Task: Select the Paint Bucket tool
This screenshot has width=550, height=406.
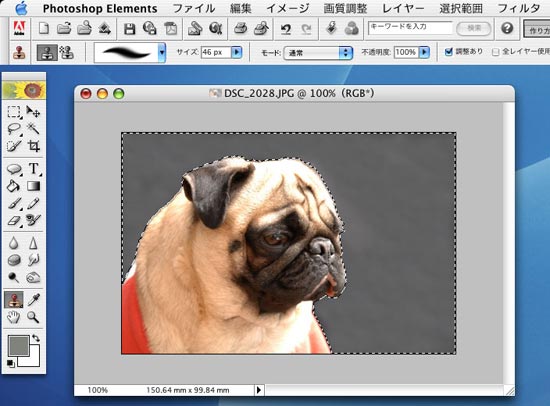Action: pyautogui.click(x=14, y=186)
